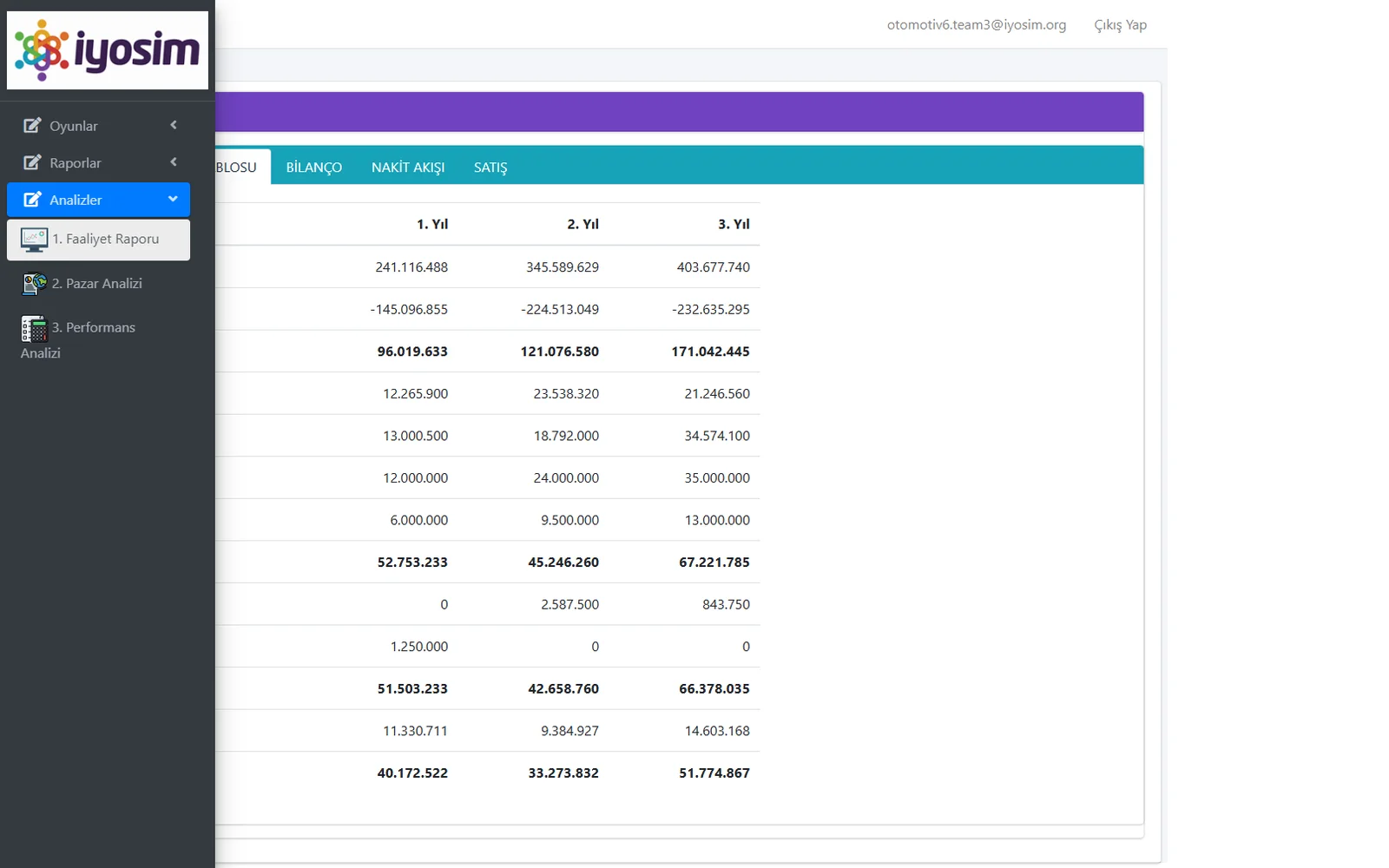Collapse the Analizler menu chevron

point(173,199)
